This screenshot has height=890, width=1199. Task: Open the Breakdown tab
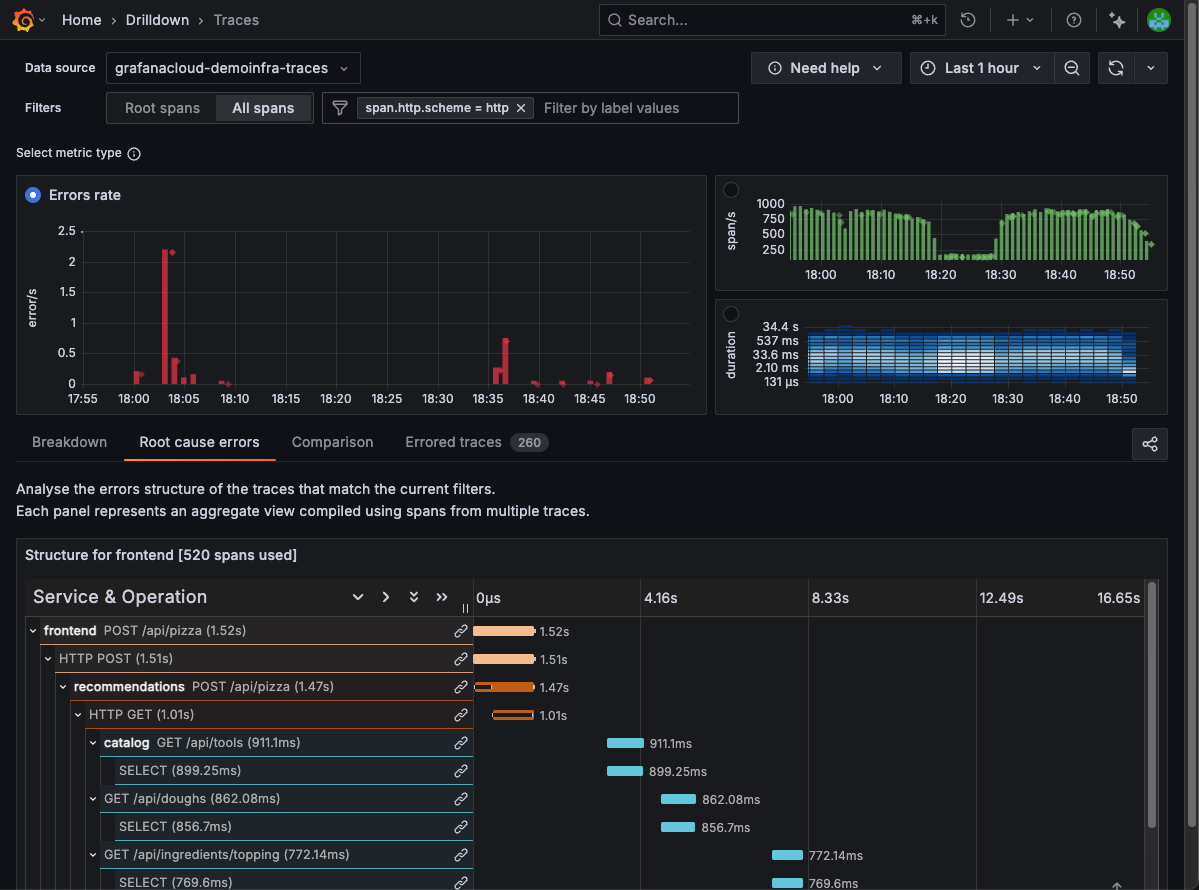69,442
